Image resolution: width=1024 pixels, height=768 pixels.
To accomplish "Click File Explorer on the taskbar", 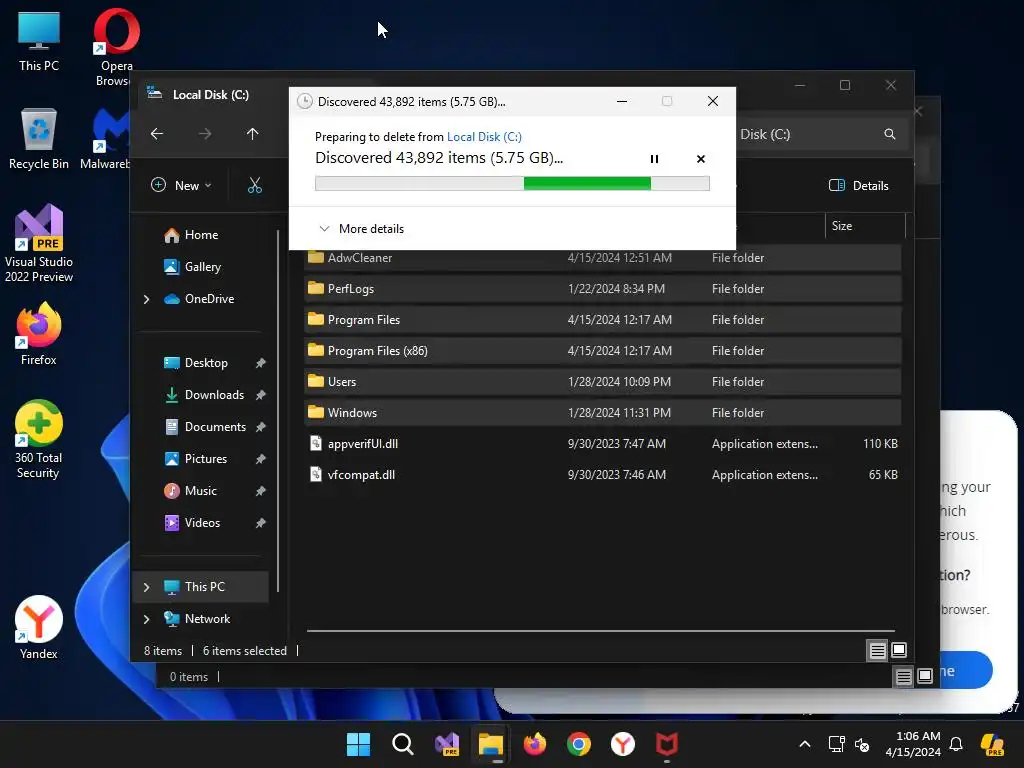I will 490,744.
